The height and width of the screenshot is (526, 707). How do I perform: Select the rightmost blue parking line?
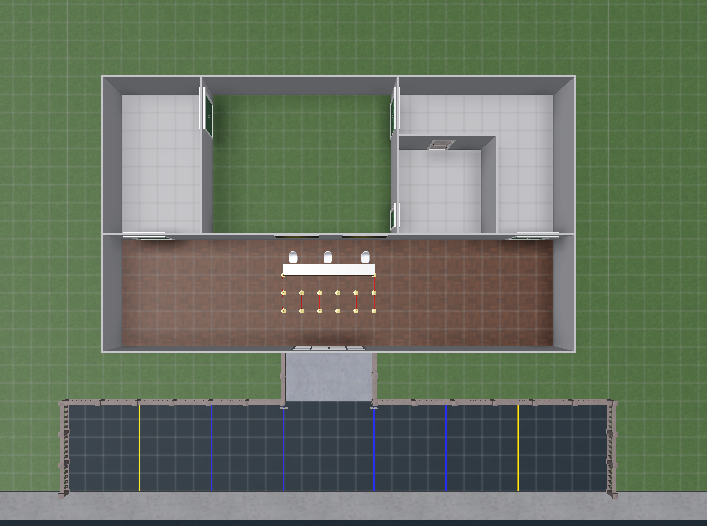446,448
